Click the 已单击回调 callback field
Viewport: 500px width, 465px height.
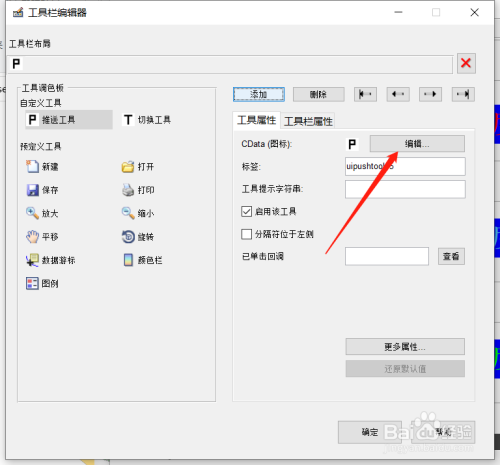point(387,256)
